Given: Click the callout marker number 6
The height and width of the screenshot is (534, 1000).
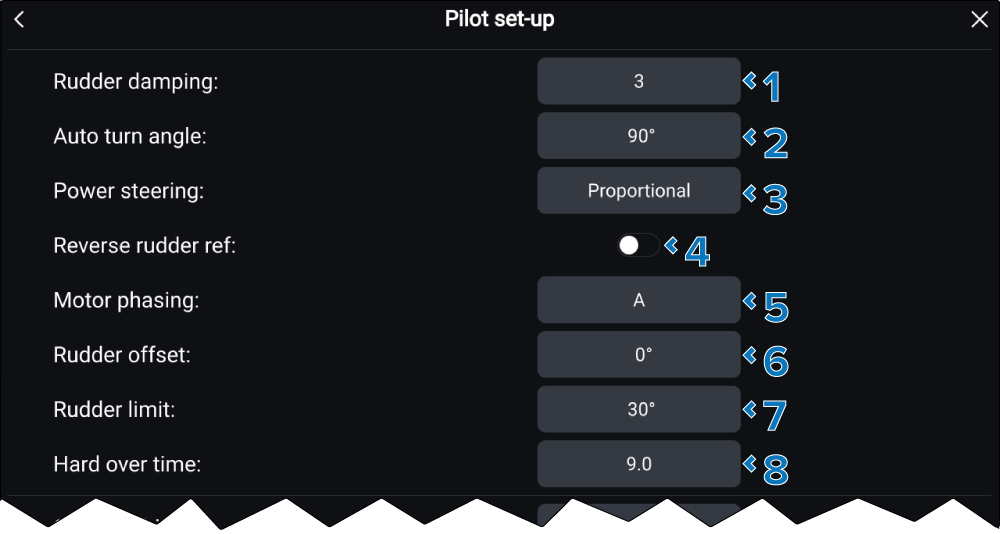Looking at the screenshot, I should [x=775, y=361].
